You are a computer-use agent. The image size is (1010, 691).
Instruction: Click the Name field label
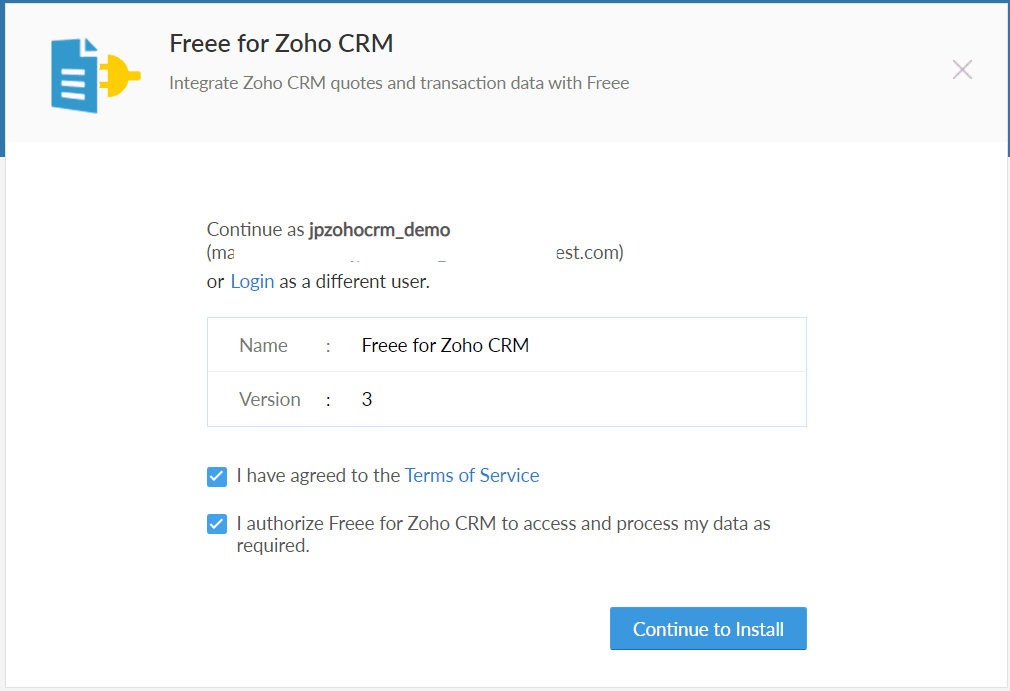263,345
